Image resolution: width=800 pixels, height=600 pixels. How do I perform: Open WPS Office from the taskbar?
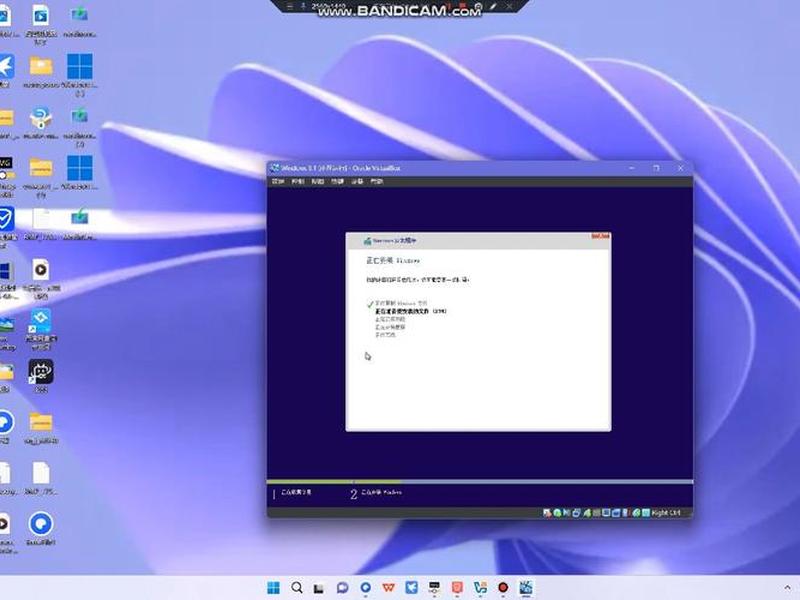388,588
